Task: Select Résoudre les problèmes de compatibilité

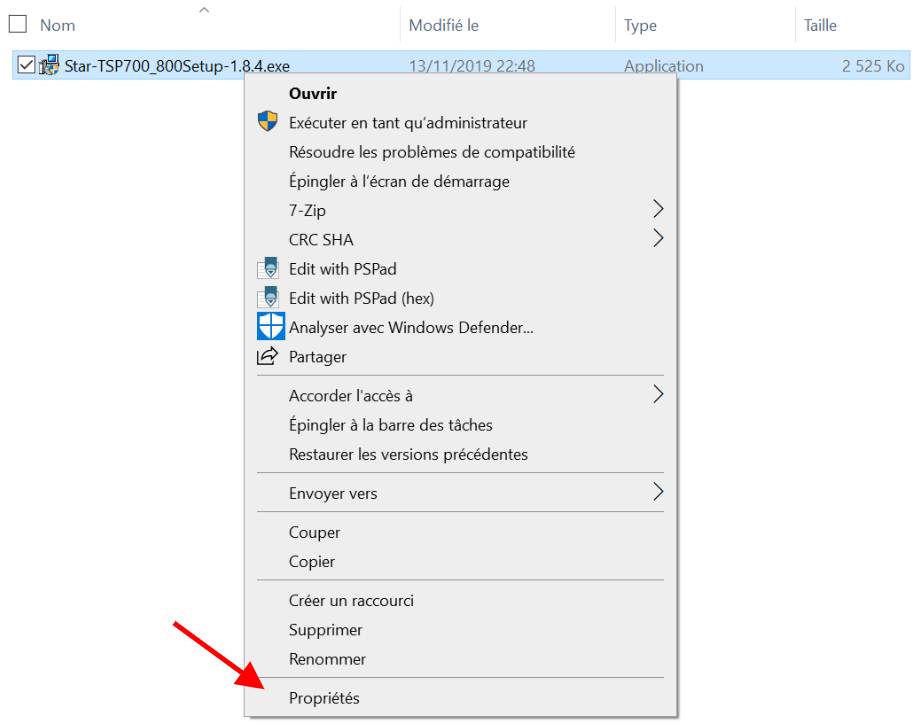Action: pyautogui.click(x=431, y=152)
